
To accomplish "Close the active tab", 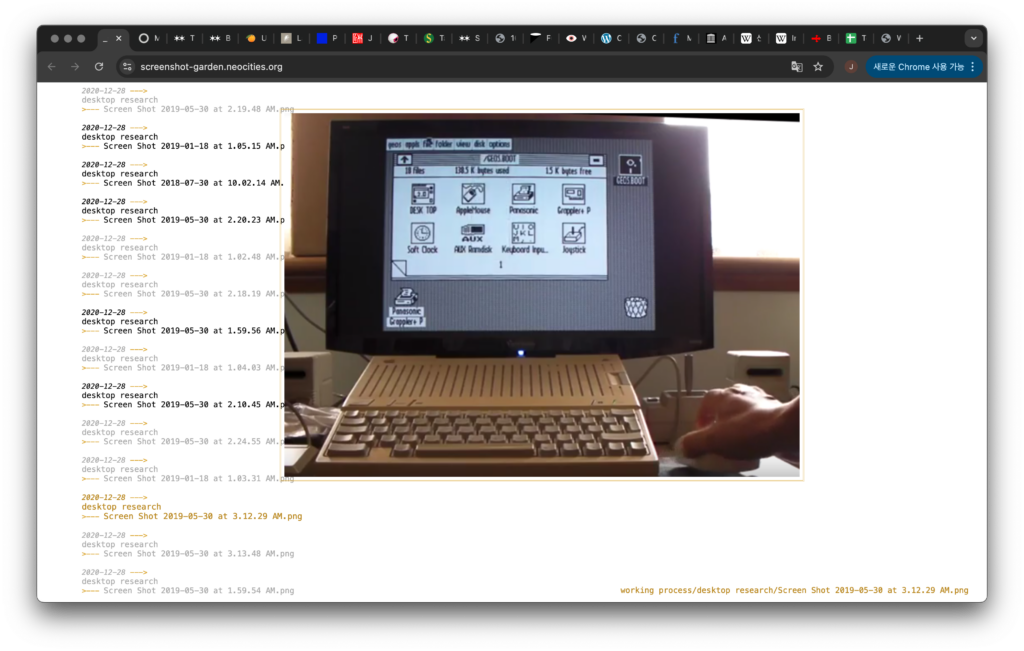I will point(119,38).
